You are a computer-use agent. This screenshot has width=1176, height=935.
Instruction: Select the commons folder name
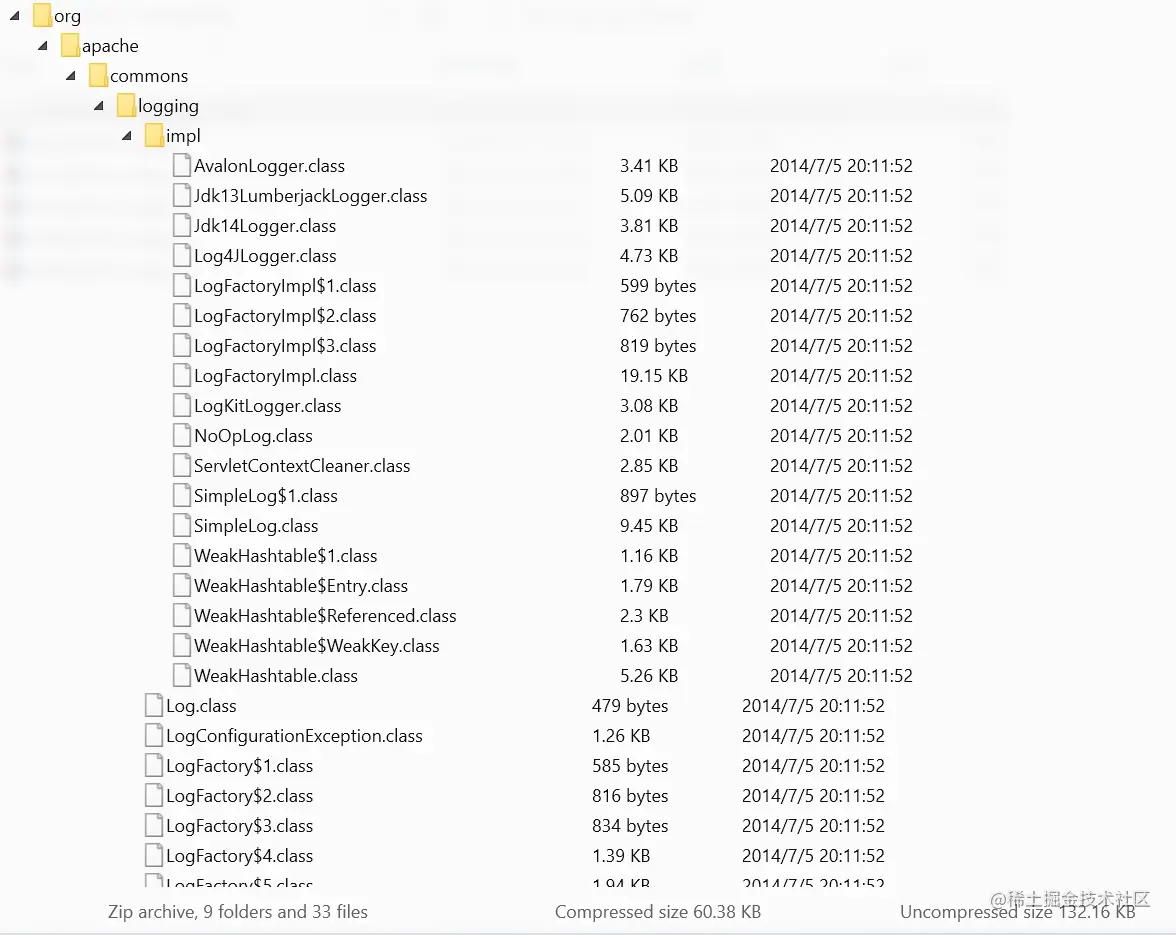click(149, 76)
